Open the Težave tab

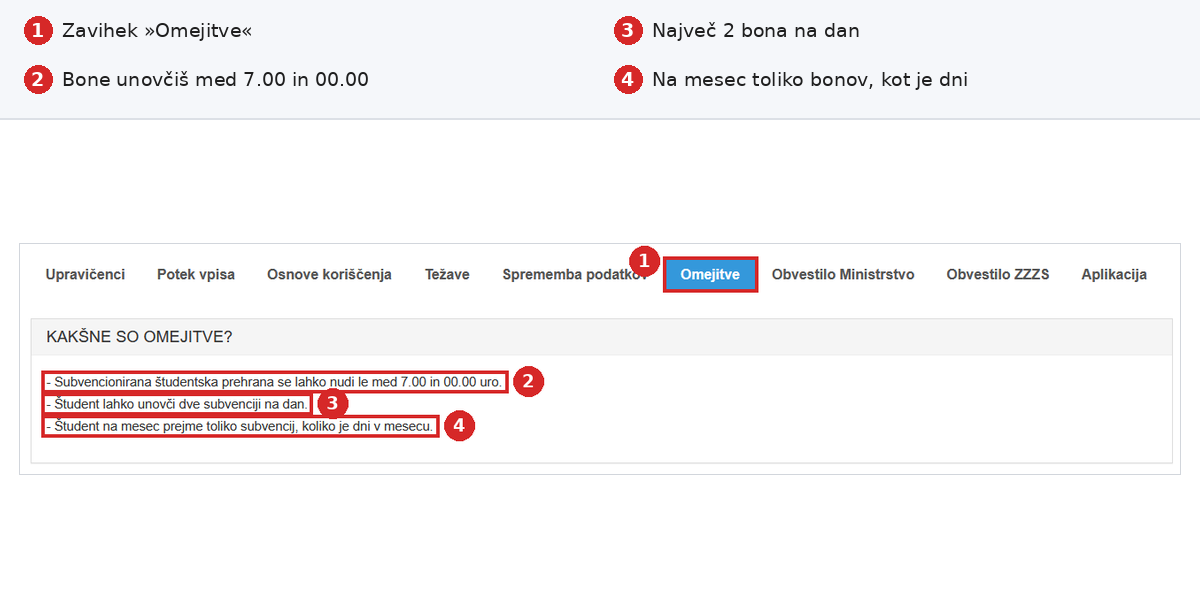[x=447, y=274]
